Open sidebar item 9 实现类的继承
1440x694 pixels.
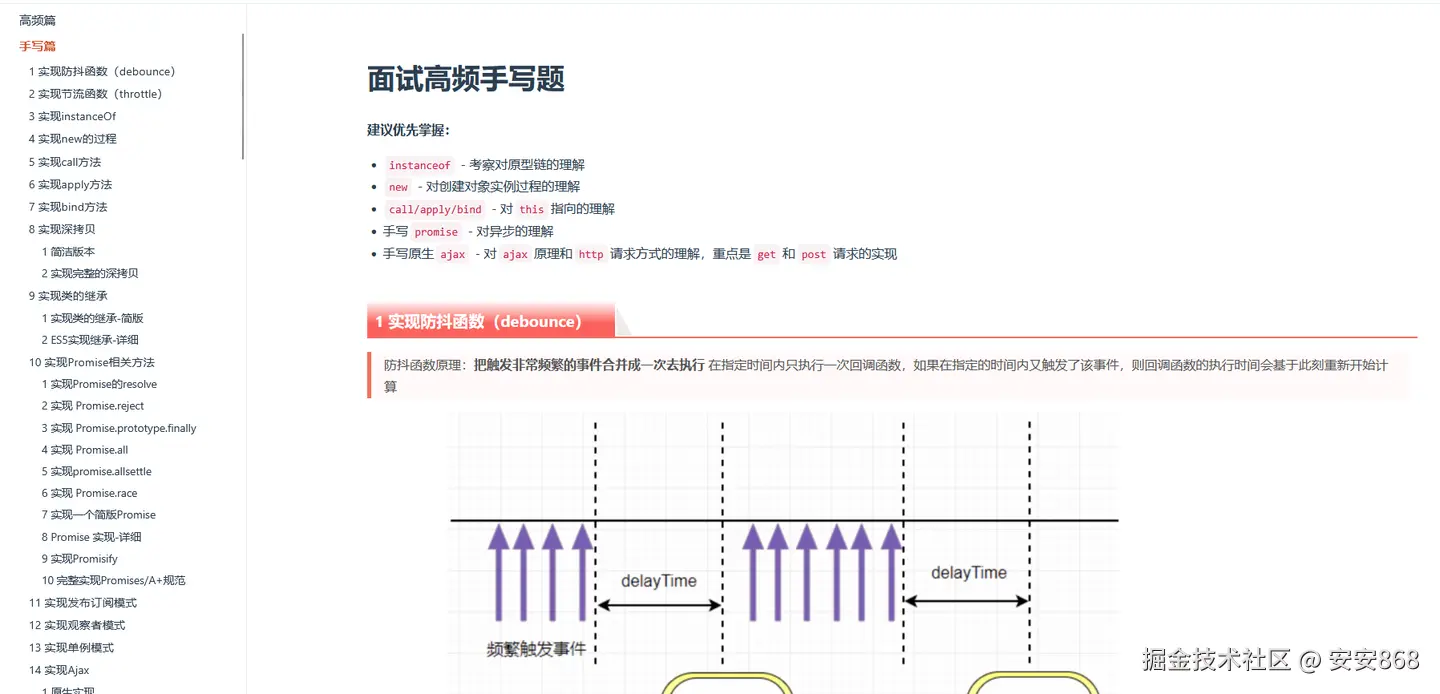(68, 296)
